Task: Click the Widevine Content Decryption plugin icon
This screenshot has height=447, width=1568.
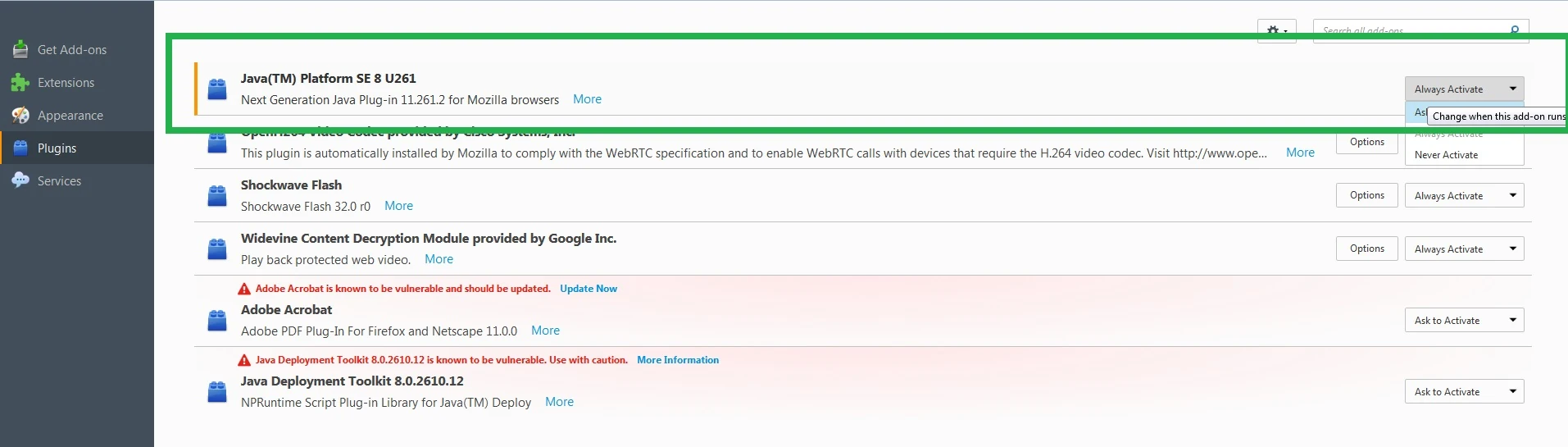Action: (217, 249)
